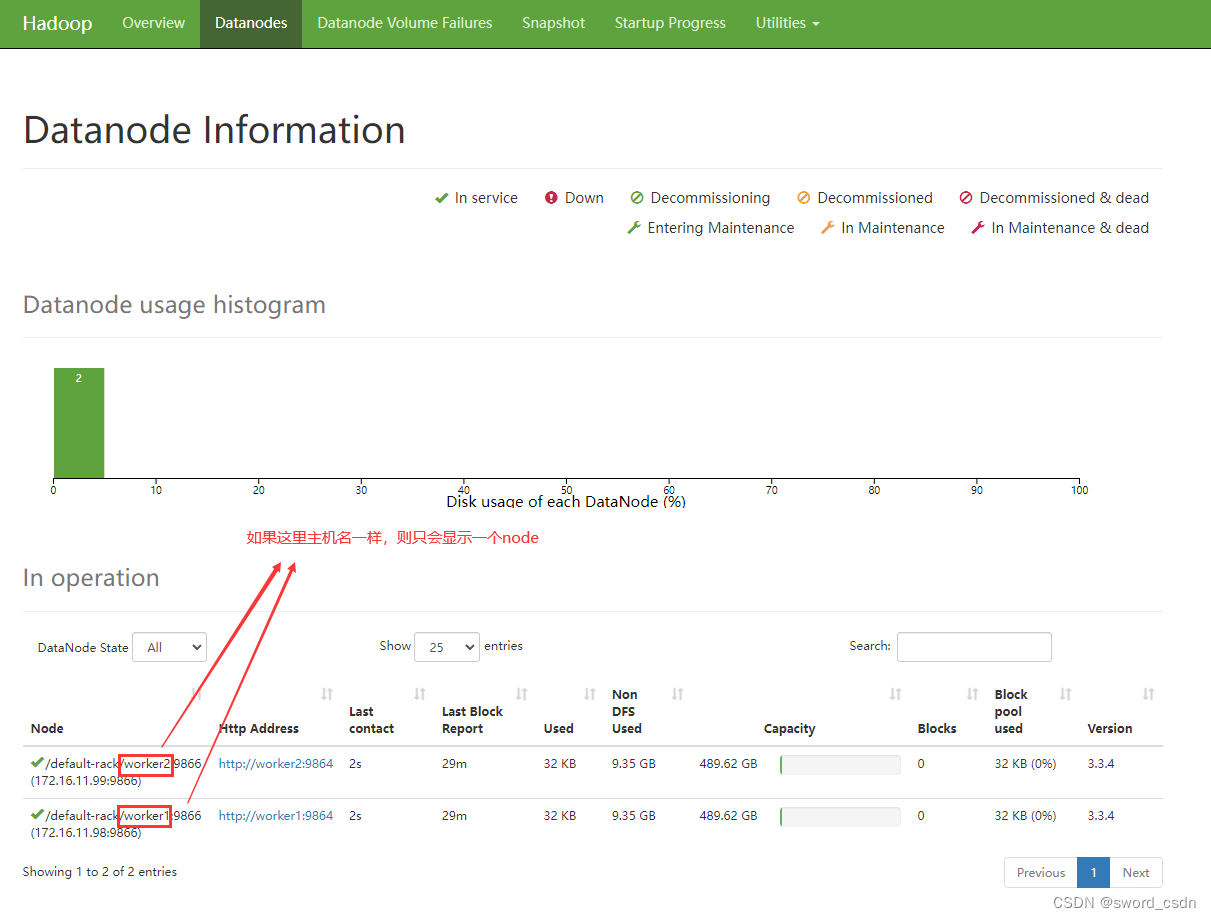Sort by Last contact column arrows
Image resolution: width=1211 pixels, height=919 pixels.
click(420, 694)
